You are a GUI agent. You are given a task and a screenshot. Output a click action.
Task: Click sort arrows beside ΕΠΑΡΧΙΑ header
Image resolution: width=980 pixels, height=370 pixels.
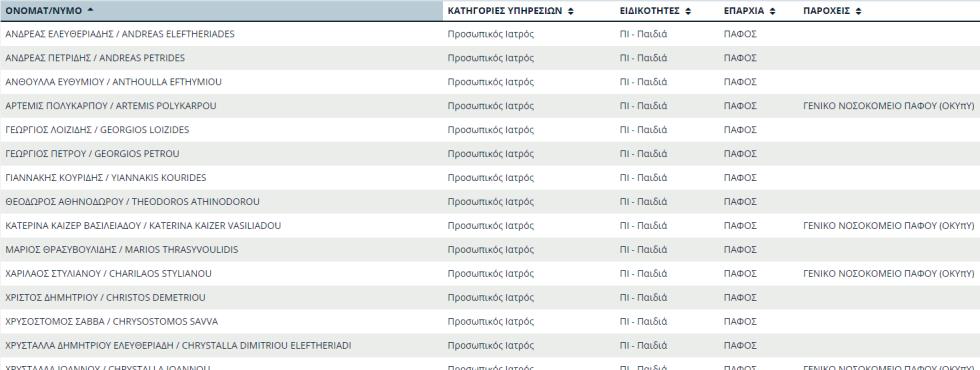point(772,11)
